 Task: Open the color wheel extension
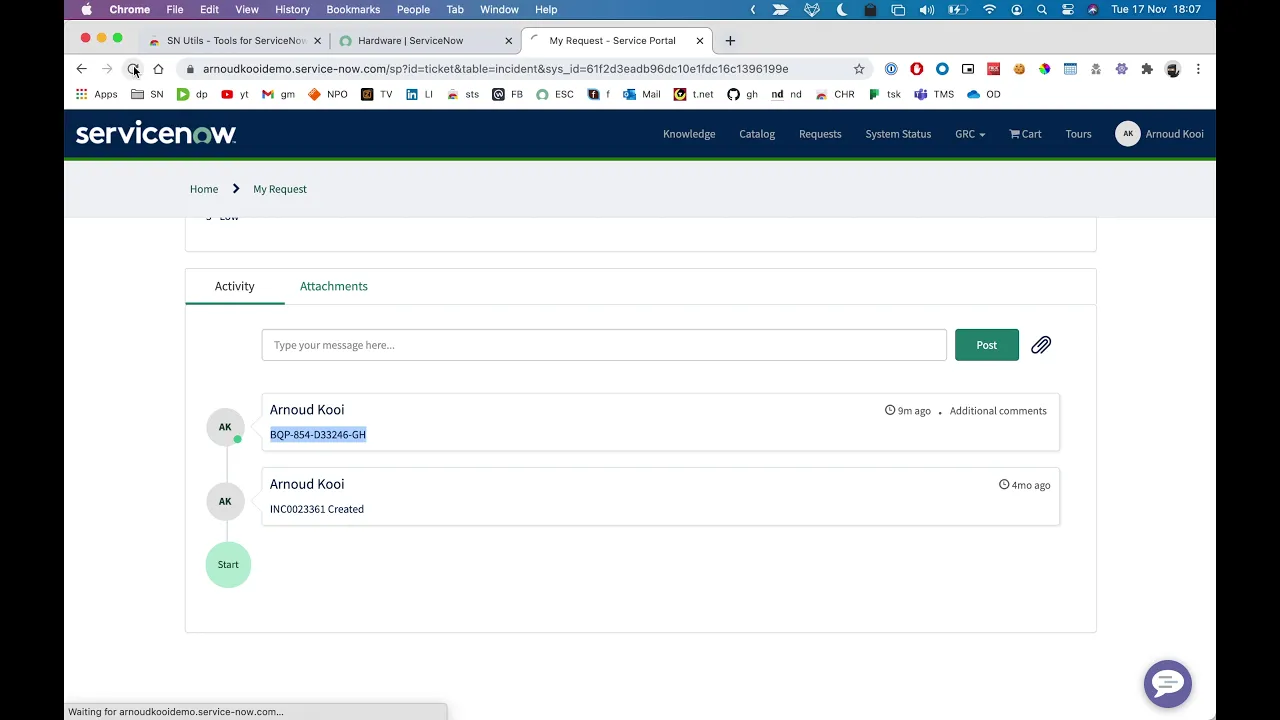[1045, 69]
